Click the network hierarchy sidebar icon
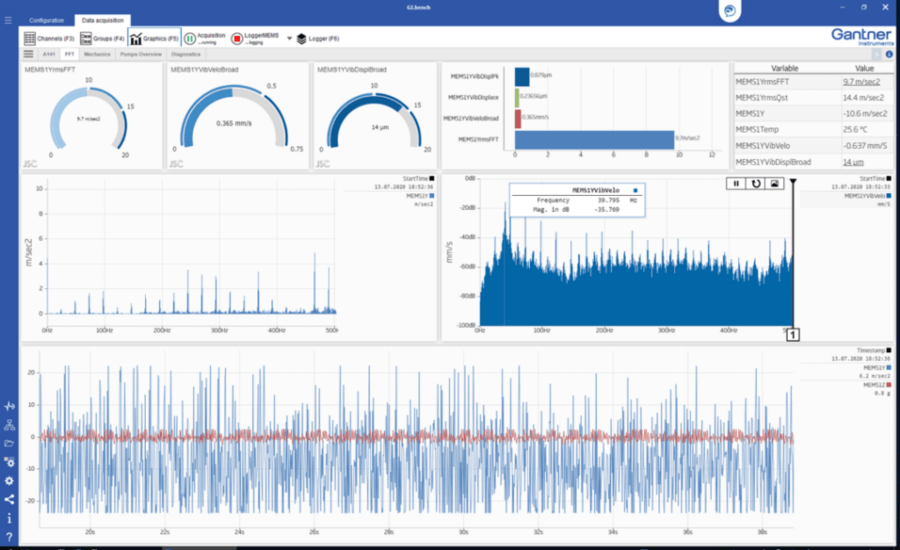 coord(9,425)
